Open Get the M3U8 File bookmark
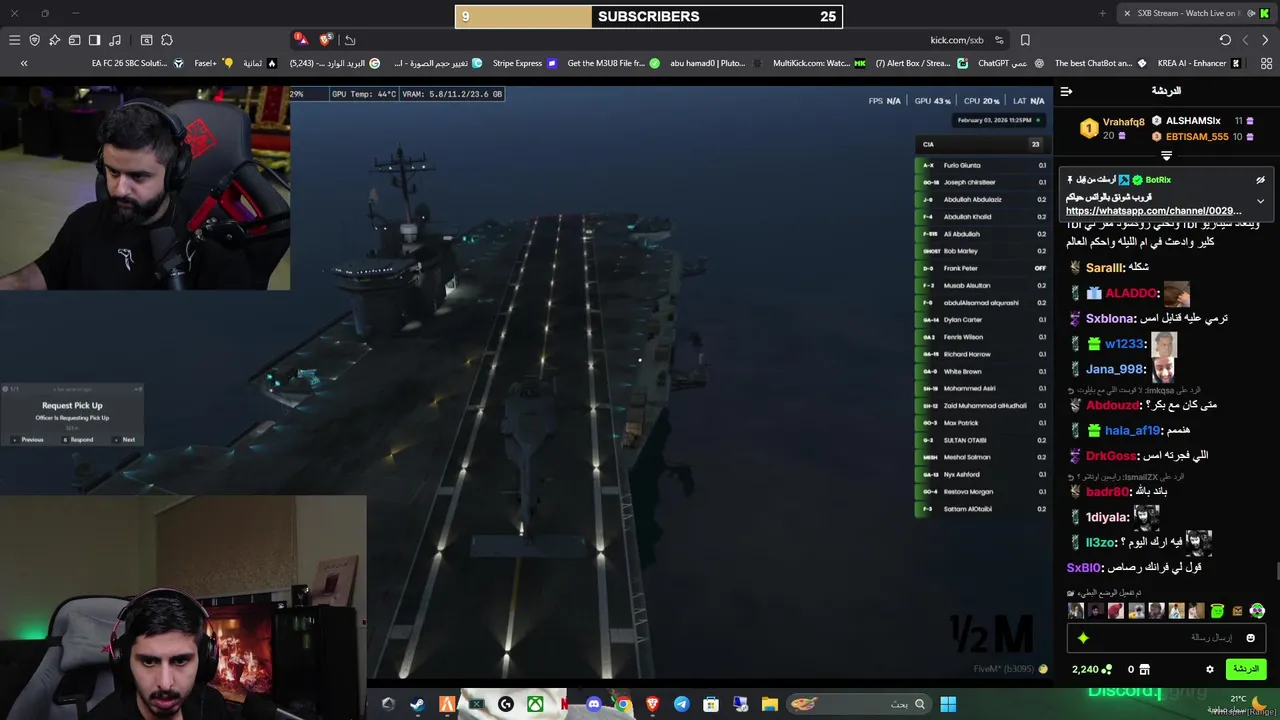Screen dimensions: 1280x720 pyautogui.click(x=613, y=63)
